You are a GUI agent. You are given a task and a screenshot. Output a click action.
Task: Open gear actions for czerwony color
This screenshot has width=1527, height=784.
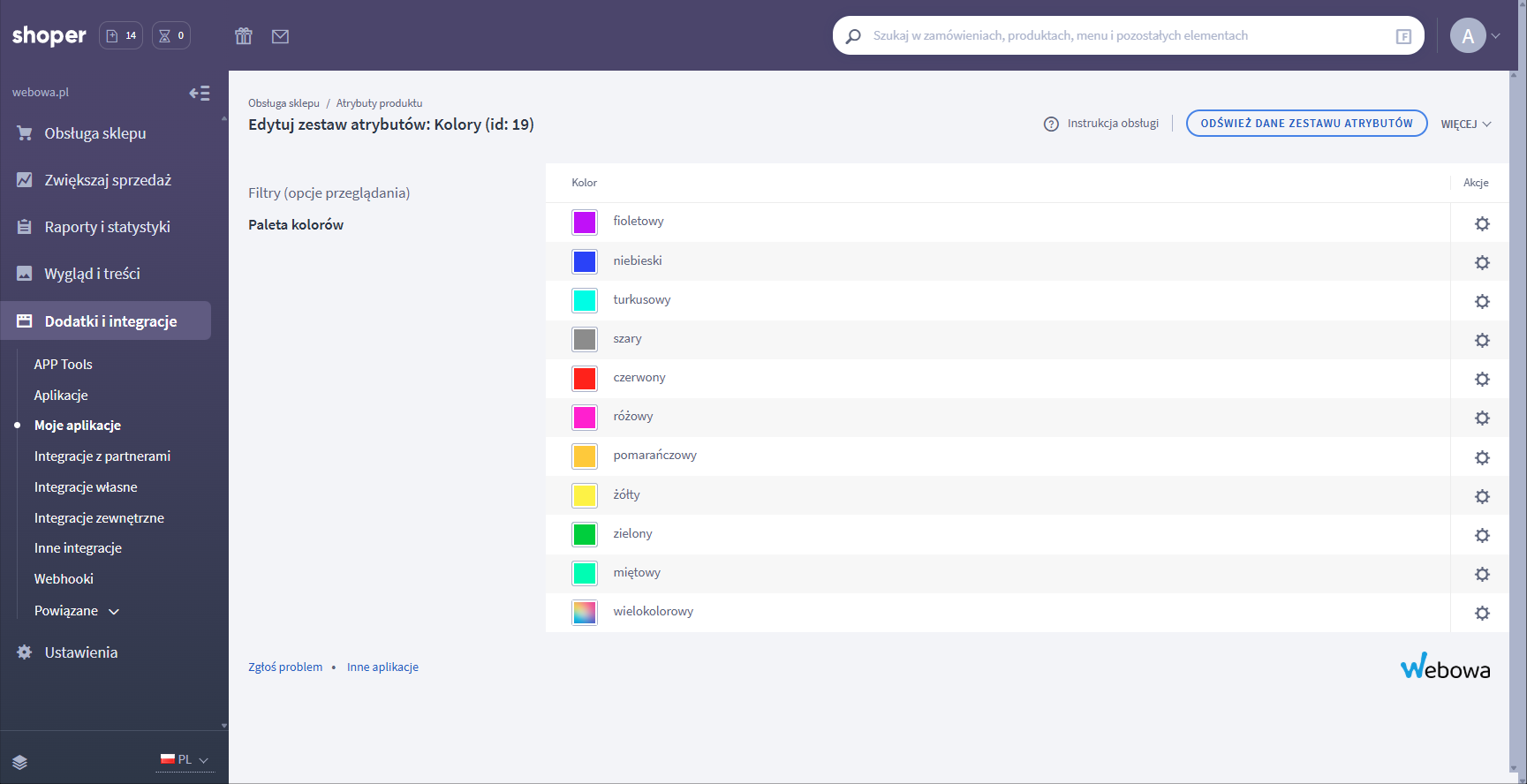1482,379
